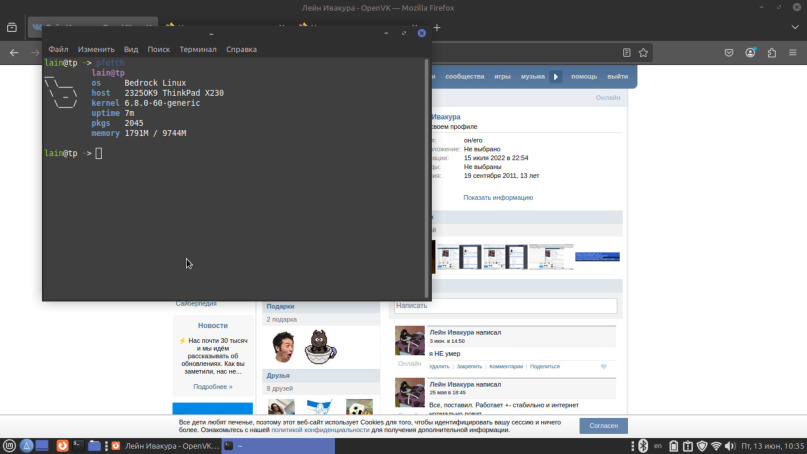Launch Firefox from the panel launcher

click(62, 446)
